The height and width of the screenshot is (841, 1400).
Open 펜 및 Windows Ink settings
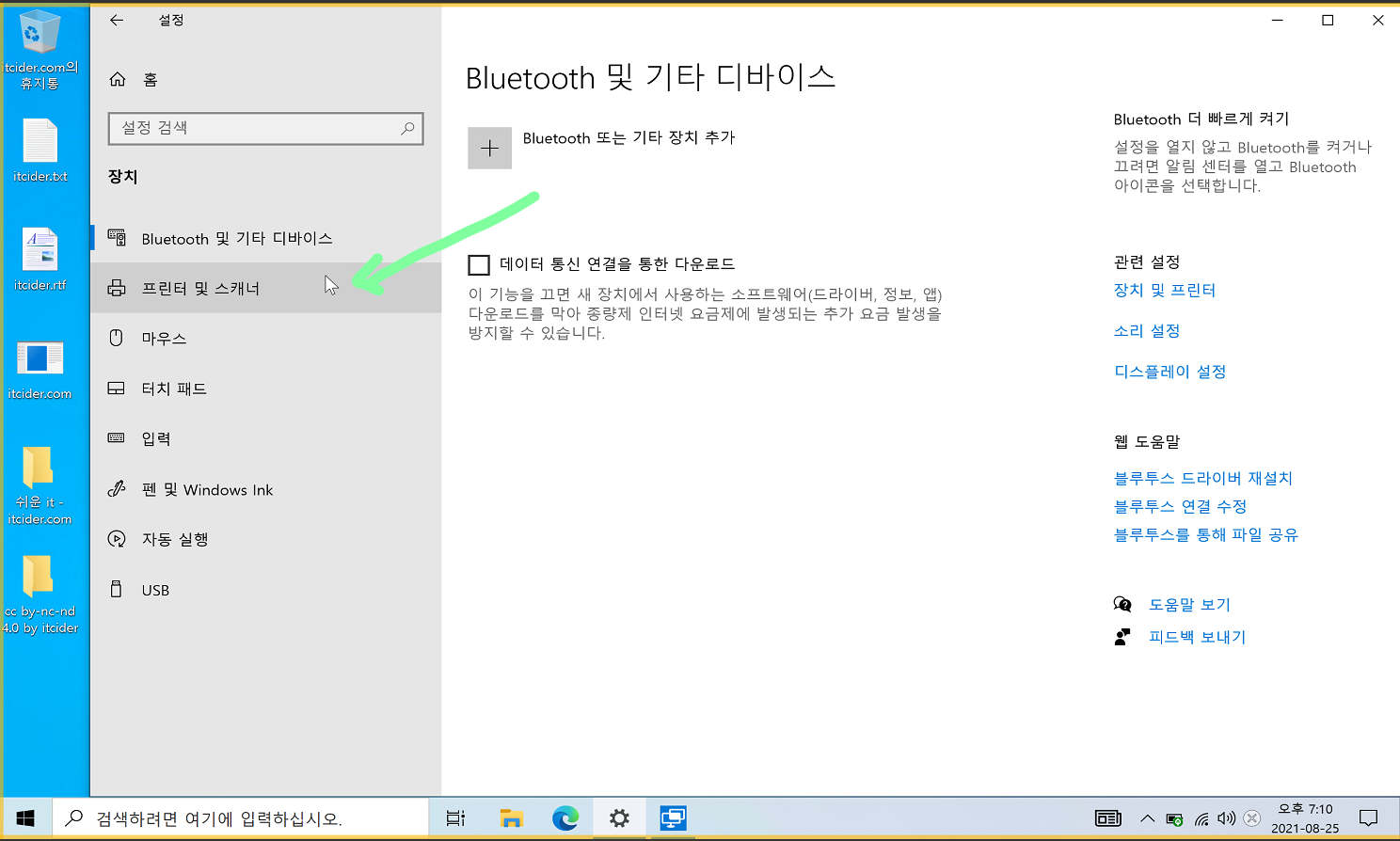[266, 489]
